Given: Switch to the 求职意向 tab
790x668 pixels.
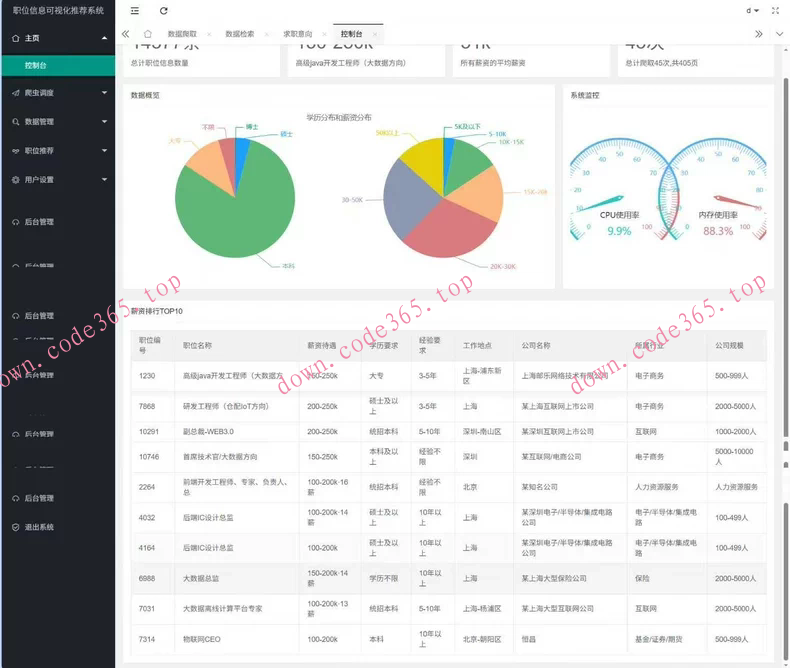Looking at the screenshot, I should coord(297,34).
